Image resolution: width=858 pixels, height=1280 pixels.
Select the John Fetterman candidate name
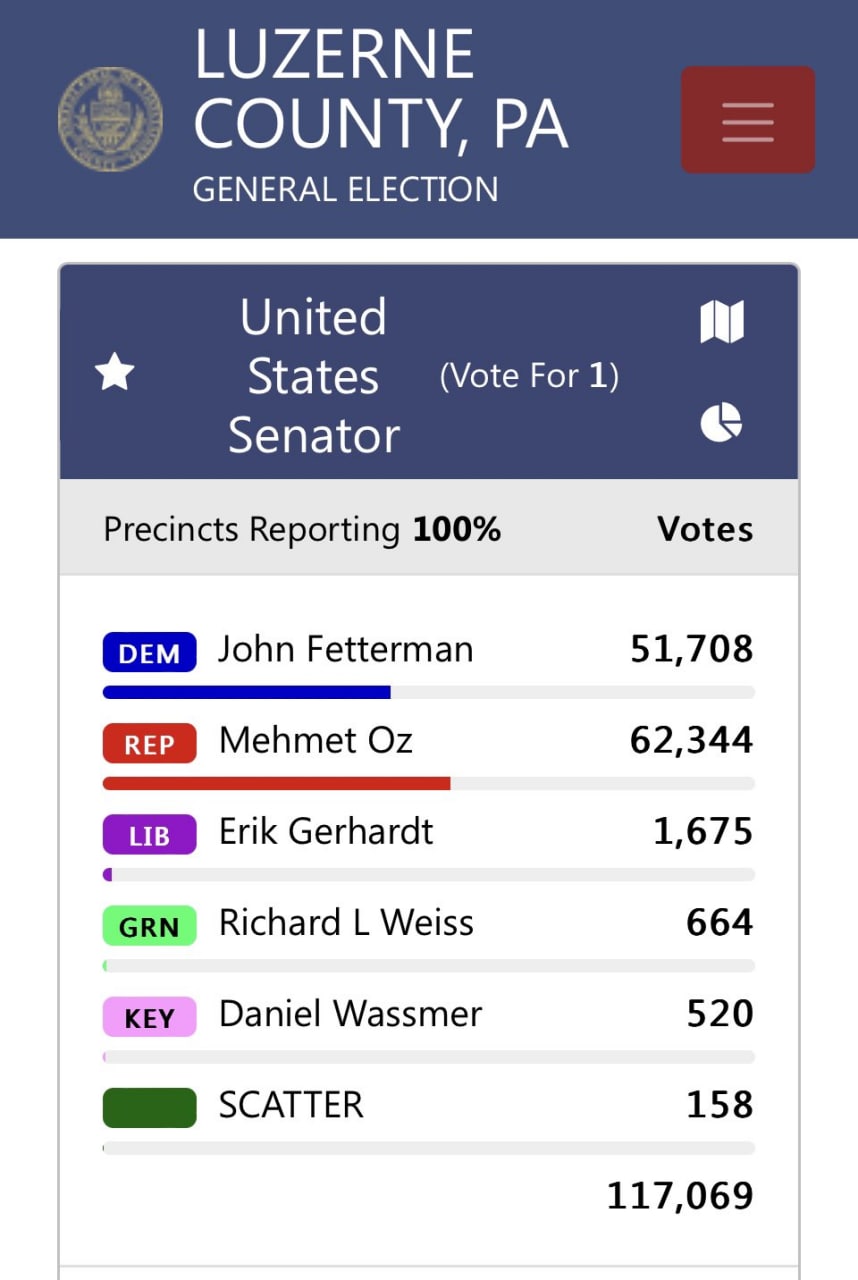(x=345, y=650)
